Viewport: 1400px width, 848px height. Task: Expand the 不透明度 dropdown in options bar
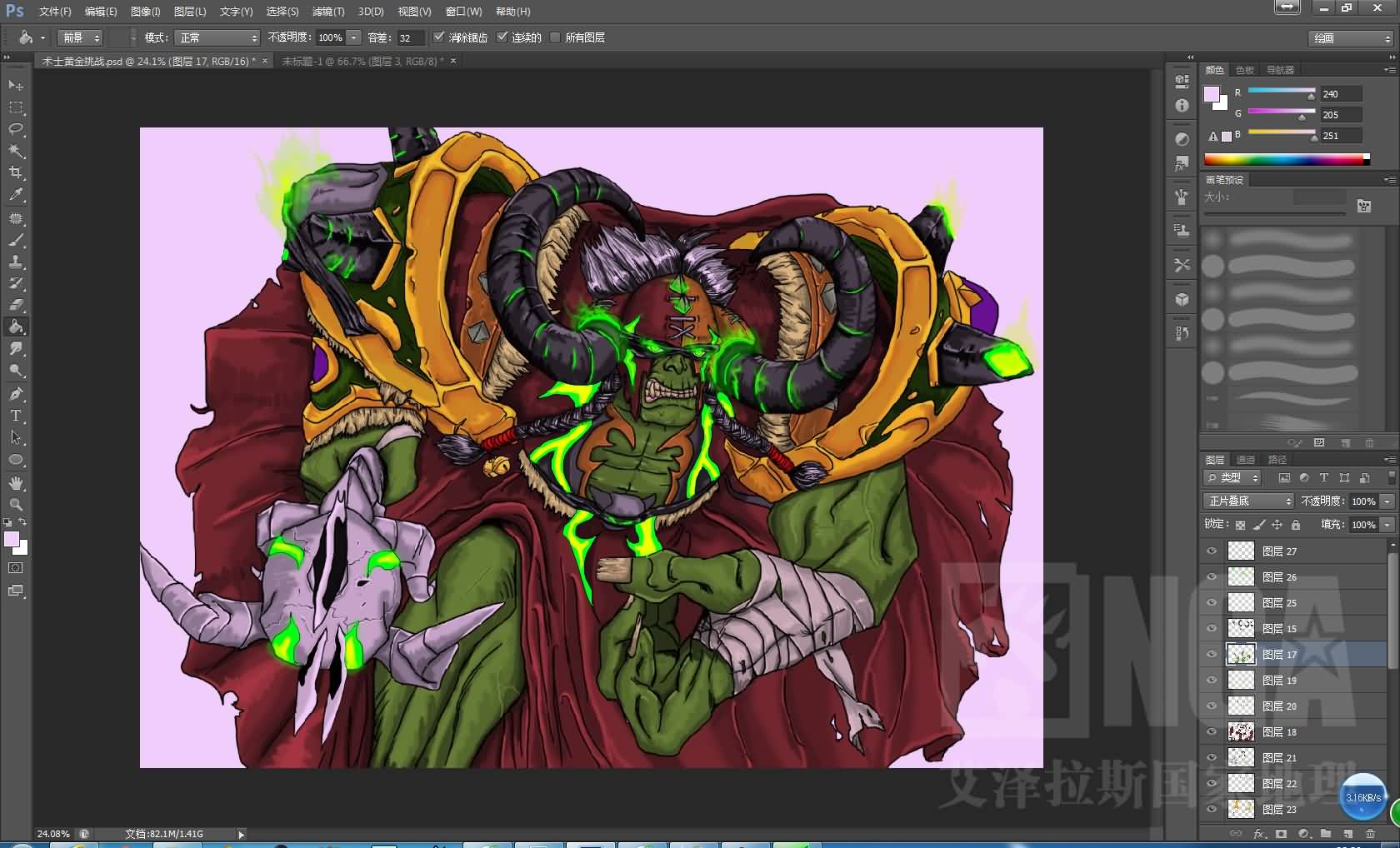click(354, 37)
